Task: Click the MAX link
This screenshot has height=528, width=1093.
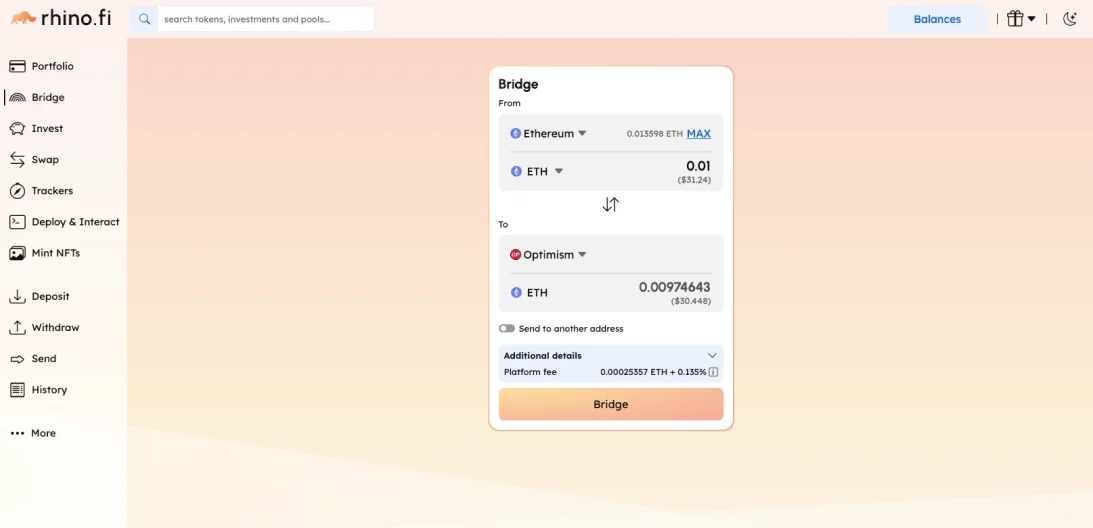Action: click(x=698, y=133)
